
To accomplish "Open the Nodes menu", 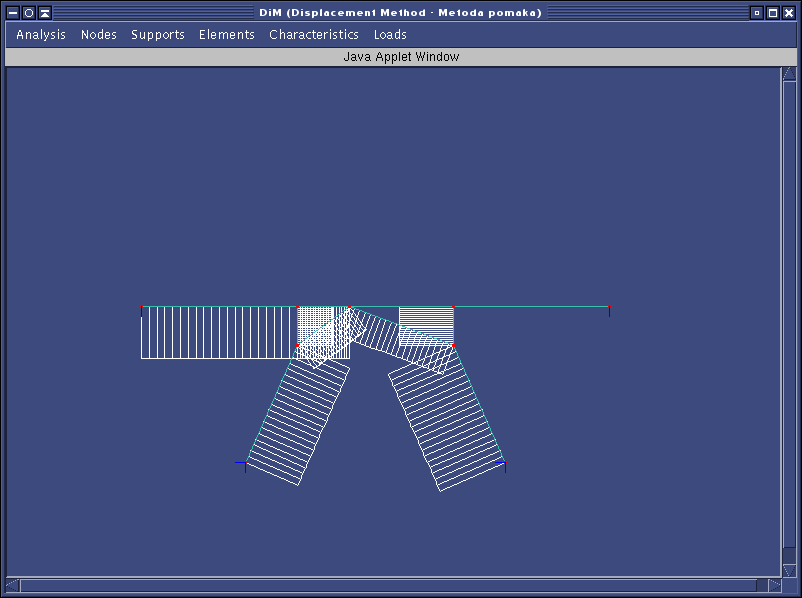I will [x=99, y=35].
